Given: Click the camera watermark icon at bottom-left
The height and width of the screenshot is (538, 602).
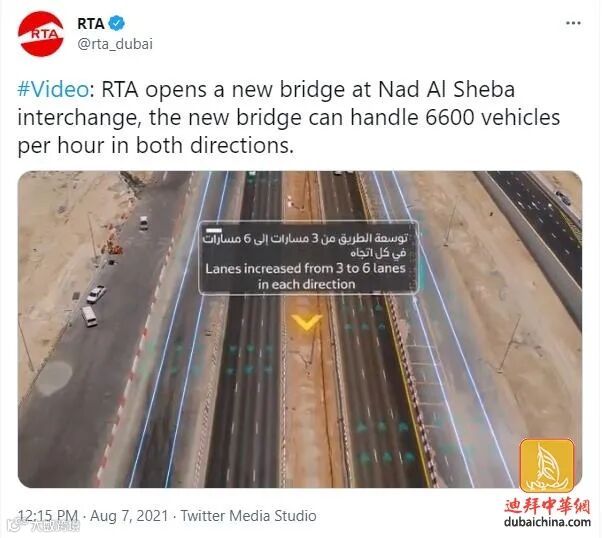Looking at the screenshot, I should tap(16, 525).
